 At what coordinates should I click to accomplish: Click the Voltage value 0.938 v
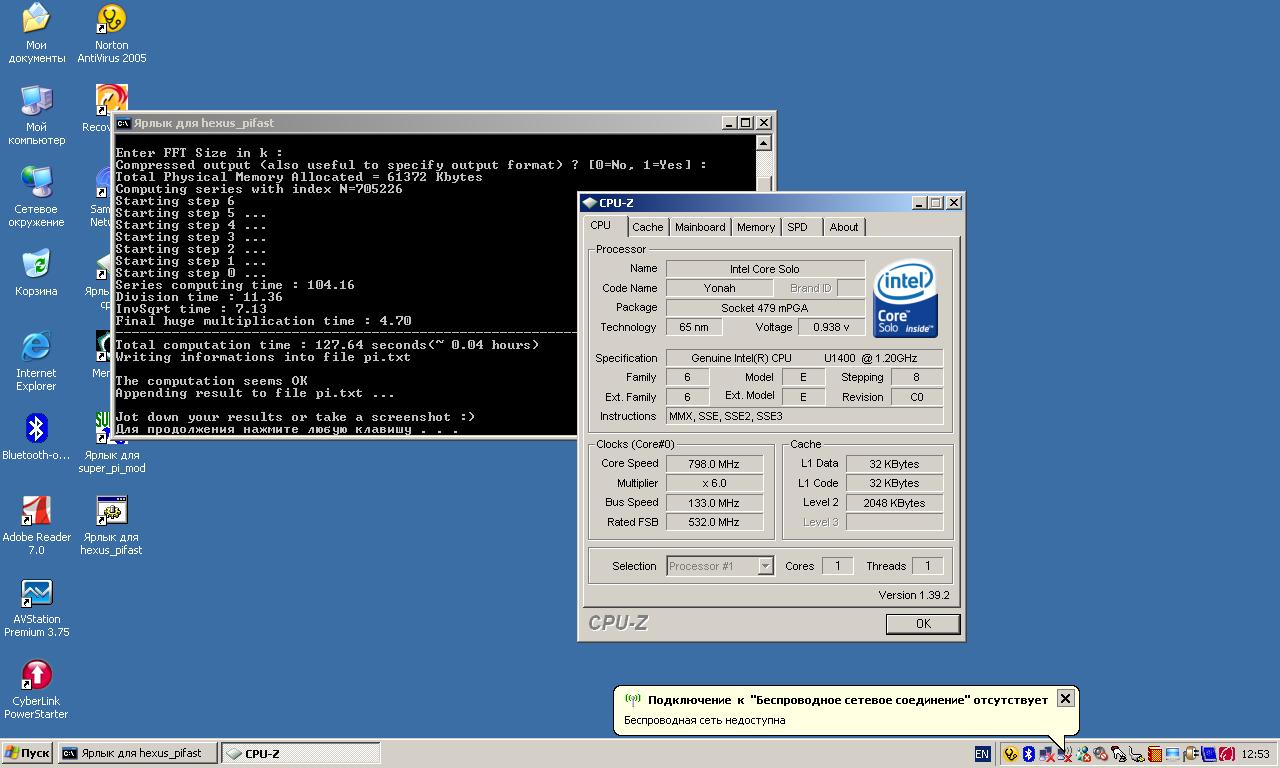(831, 327)
